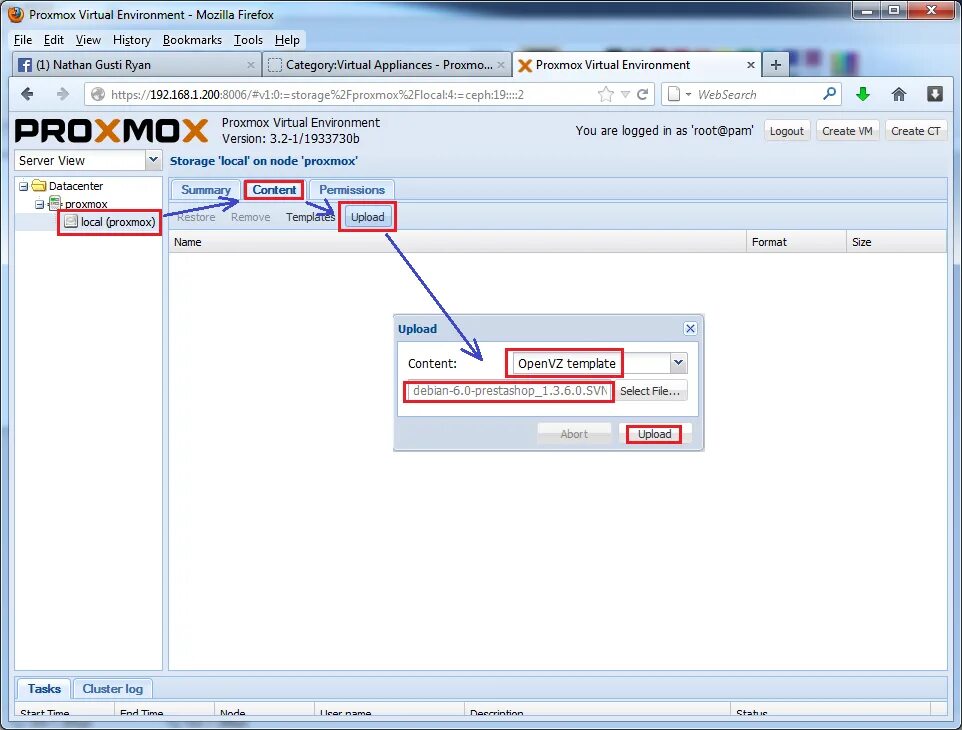Open the Help menu
This screenshot has width=962, height=730.
[287, 40]
